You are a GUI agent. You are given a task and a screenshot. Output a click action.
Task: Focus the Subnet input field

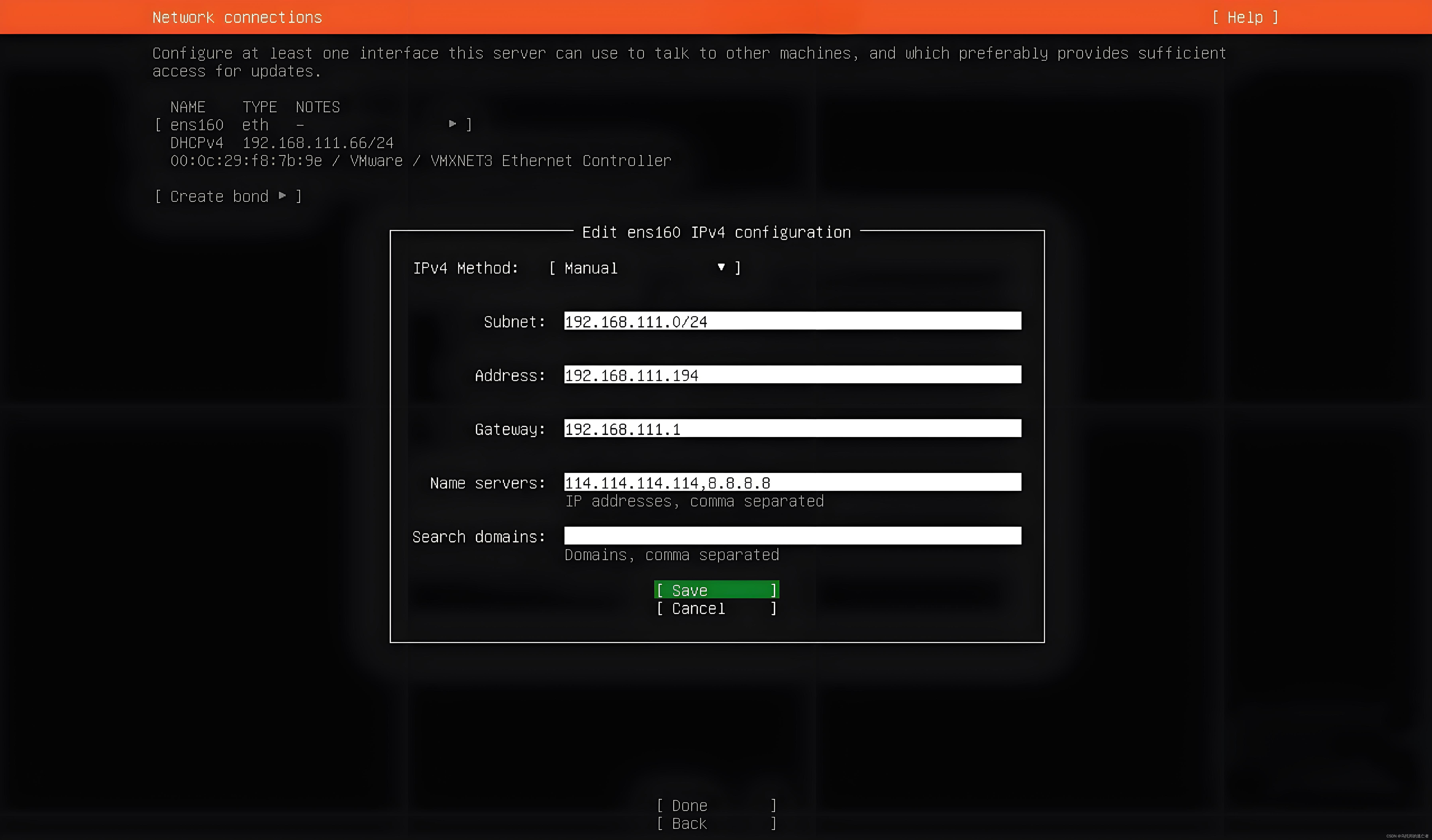click(792, 321)
